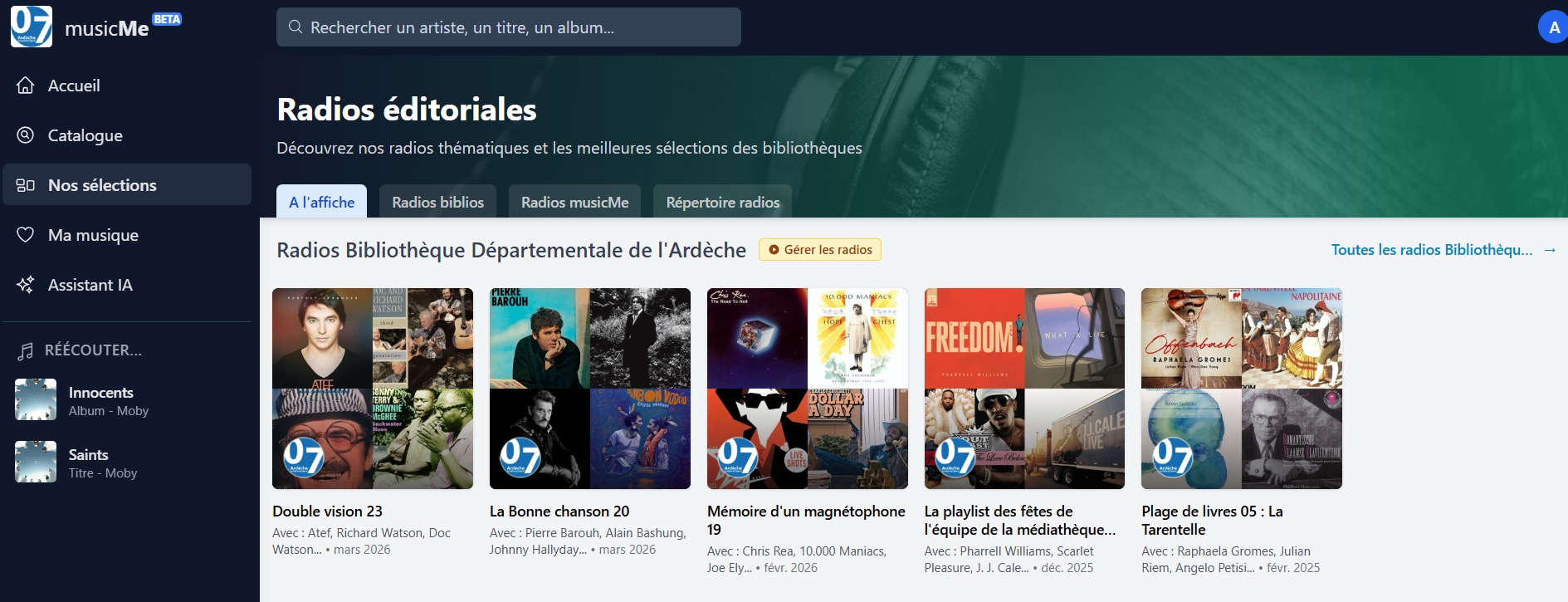Switch to the A l'affiche tab
Viewport: 1568px width, 602px height.
[321, 202]
